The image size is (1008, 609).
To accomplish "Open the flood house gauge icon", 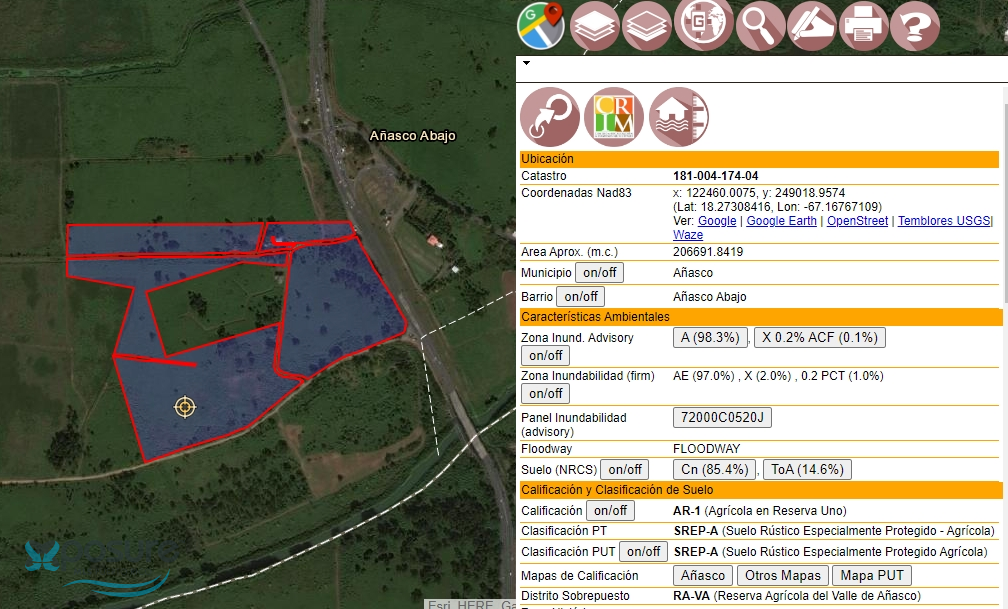I will (679, 117).
